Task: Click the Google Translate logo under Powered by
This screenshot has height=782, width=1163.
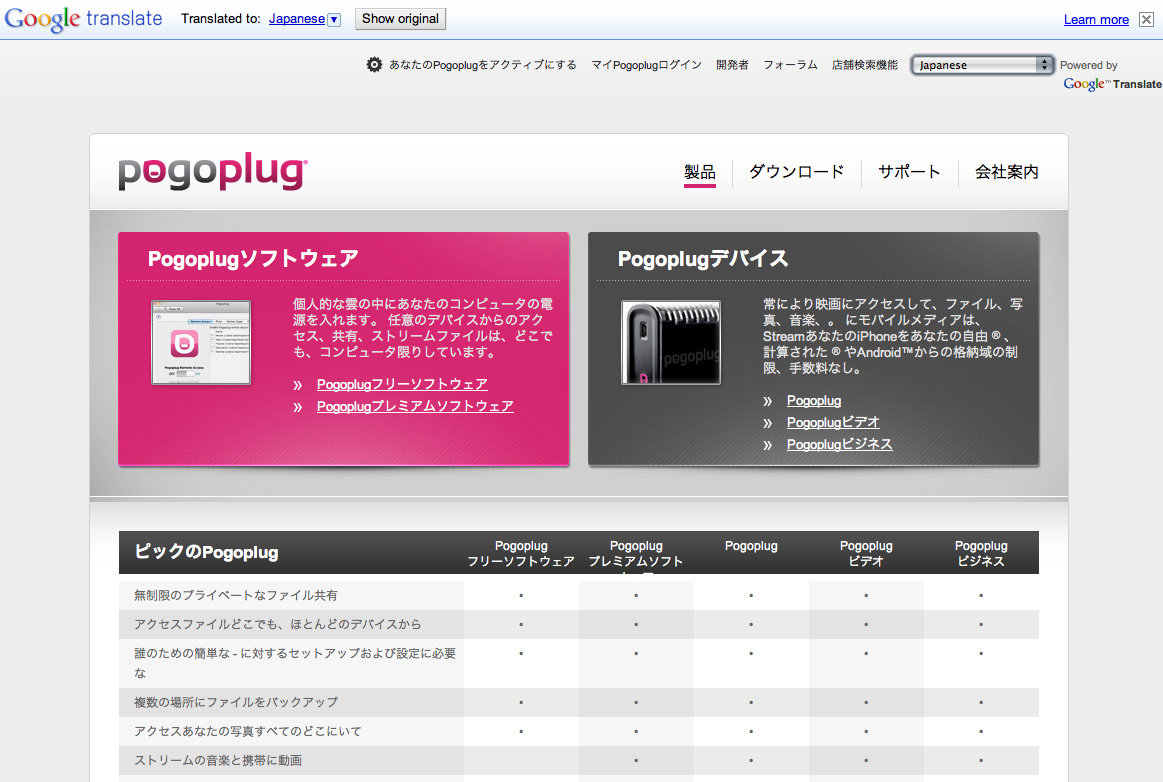Action: 1113,84
